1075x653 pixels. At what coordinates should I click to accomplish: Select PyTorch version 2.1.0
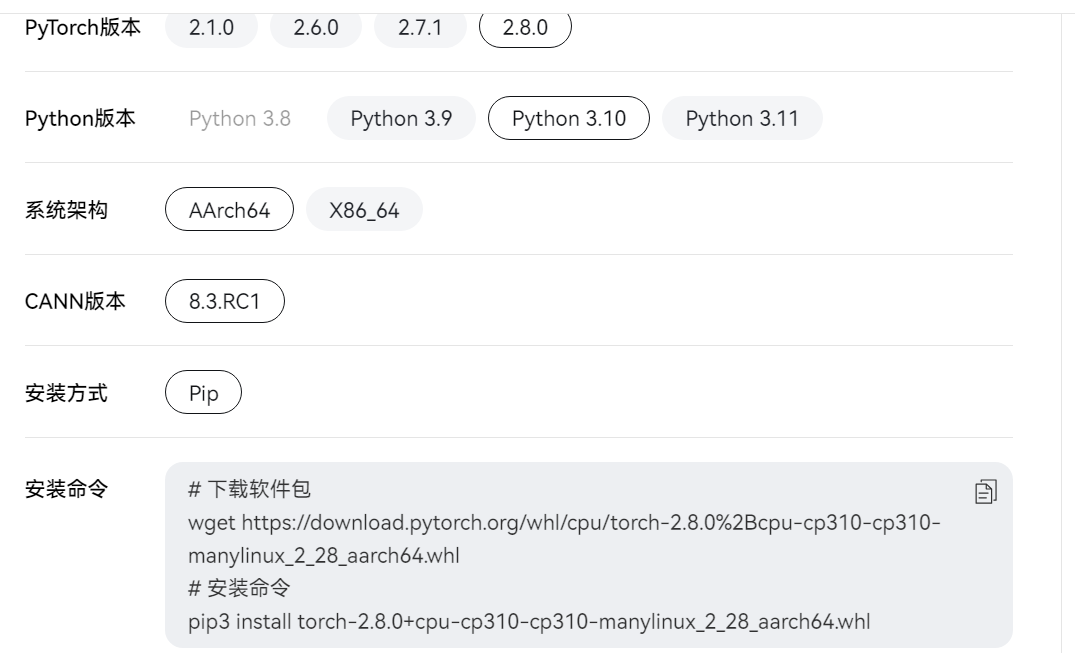(x=211, y=27)
